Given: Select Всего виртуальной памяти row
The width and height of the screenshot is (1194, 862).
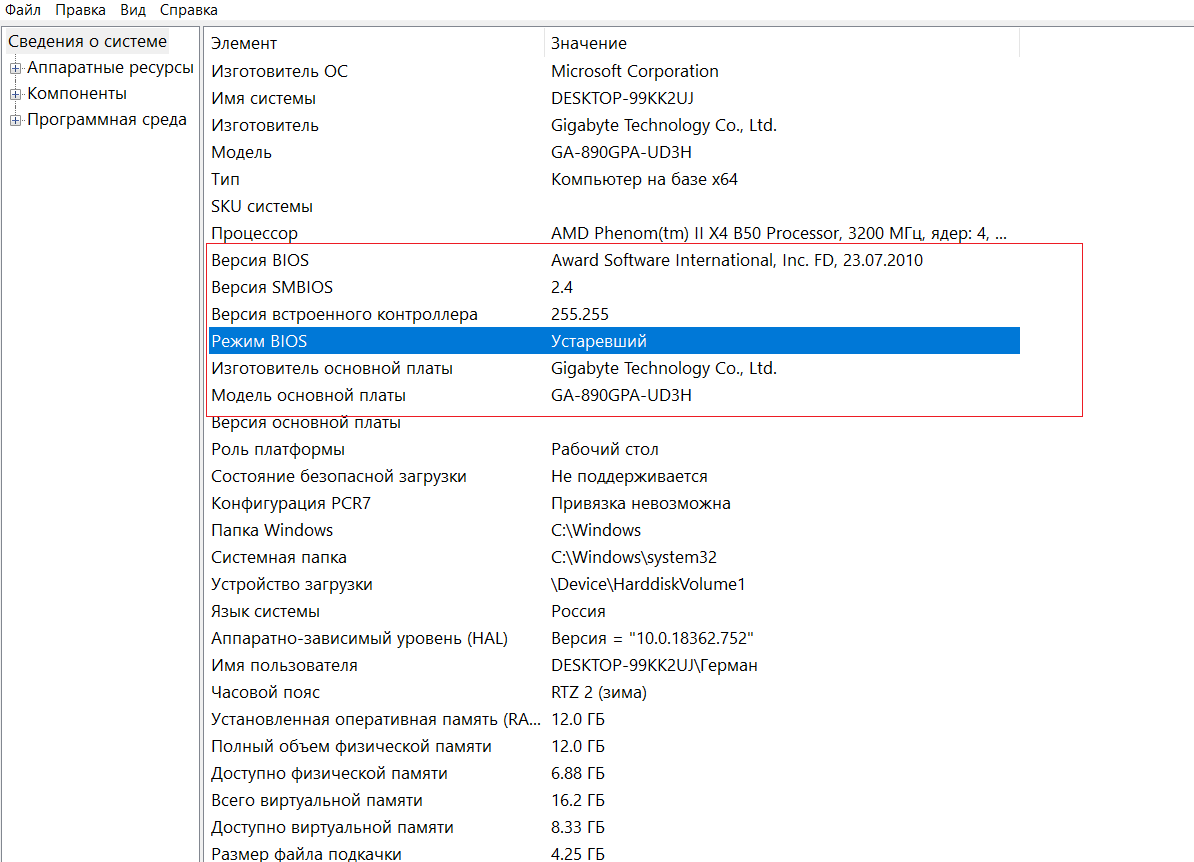Looking at the screenshot, I should pos(614,801).
